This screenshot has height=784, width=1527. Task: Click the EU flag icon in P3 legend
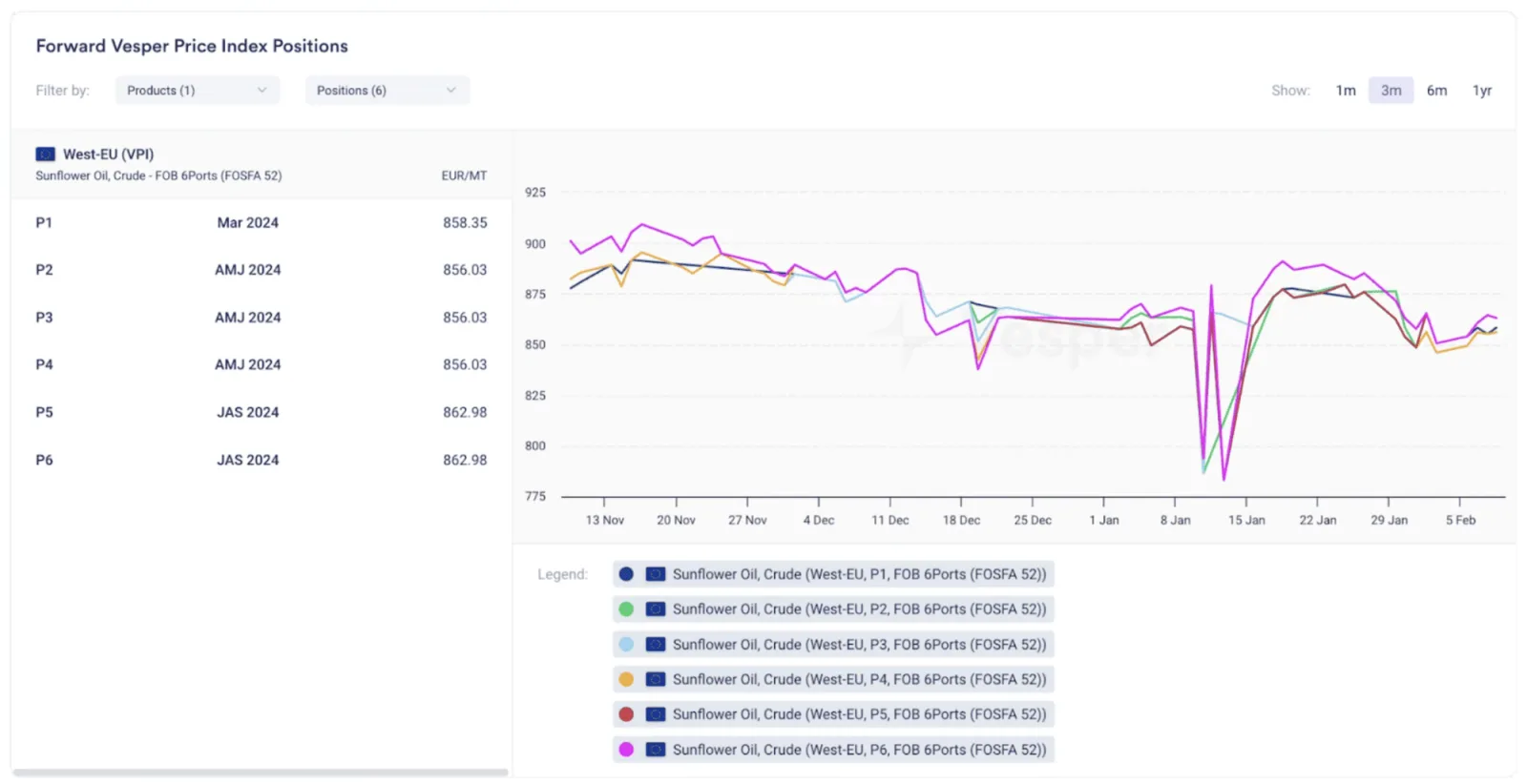tap(656, 645)
